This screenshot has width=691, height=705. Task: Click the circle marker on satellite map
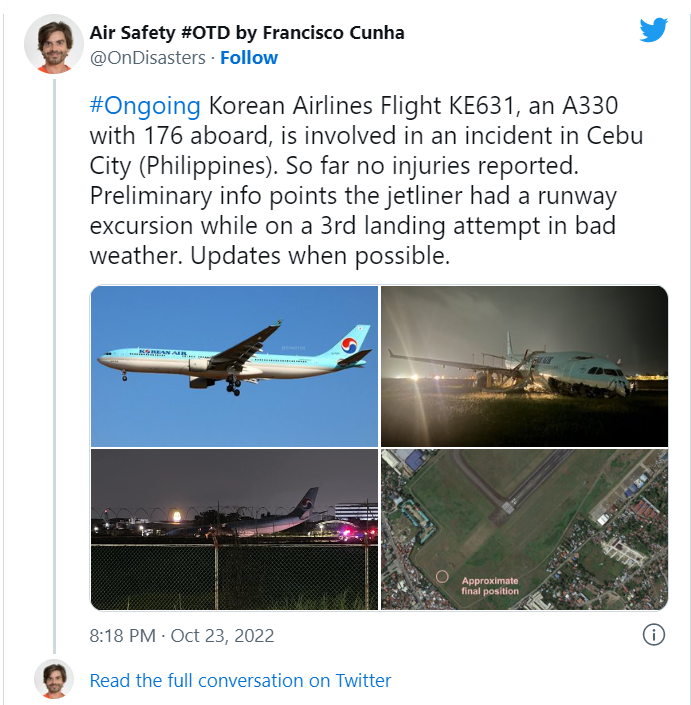click(442, 576)
